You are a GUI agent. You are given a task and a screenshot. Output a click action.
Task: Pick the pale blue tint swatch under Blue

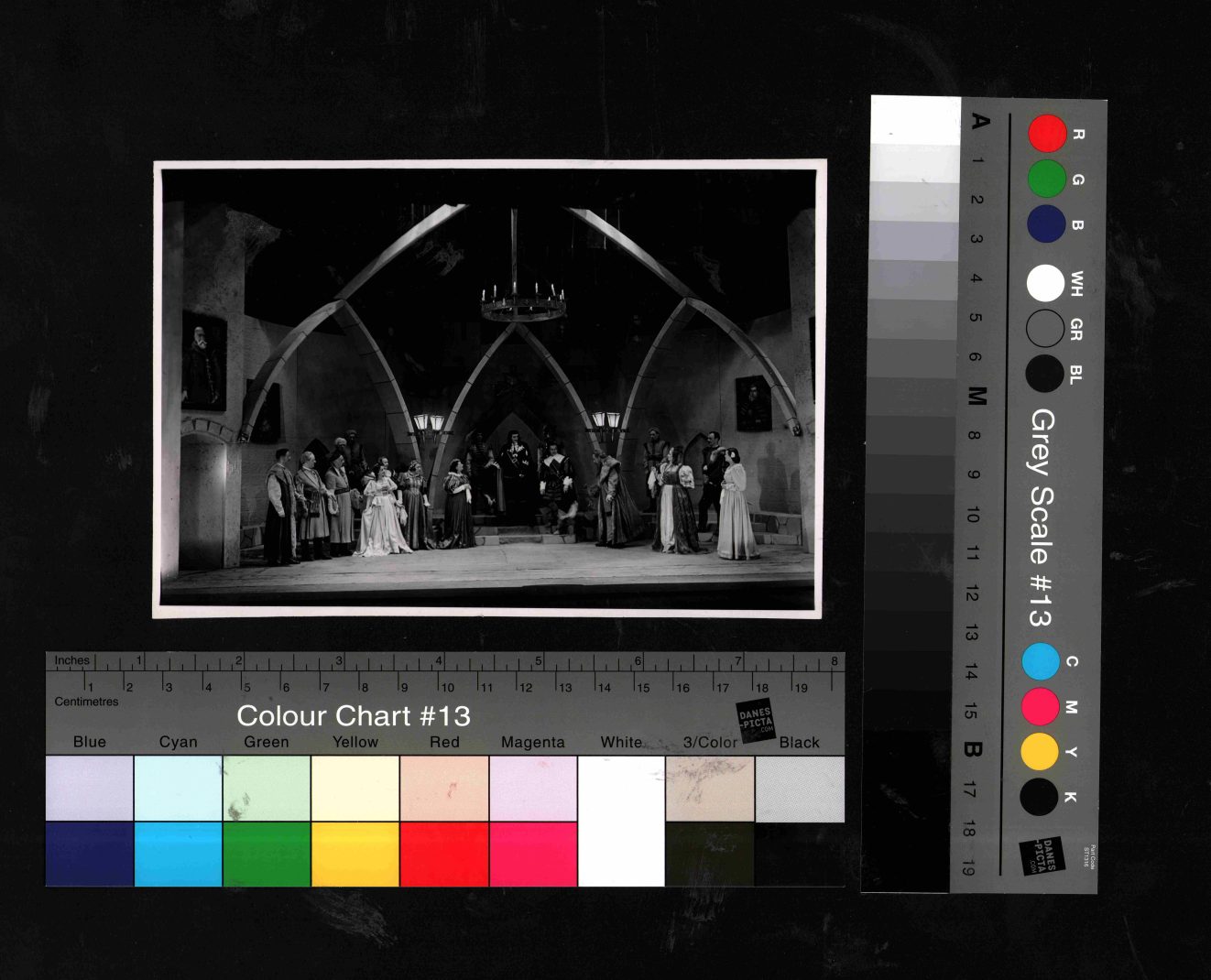point(90,788)
